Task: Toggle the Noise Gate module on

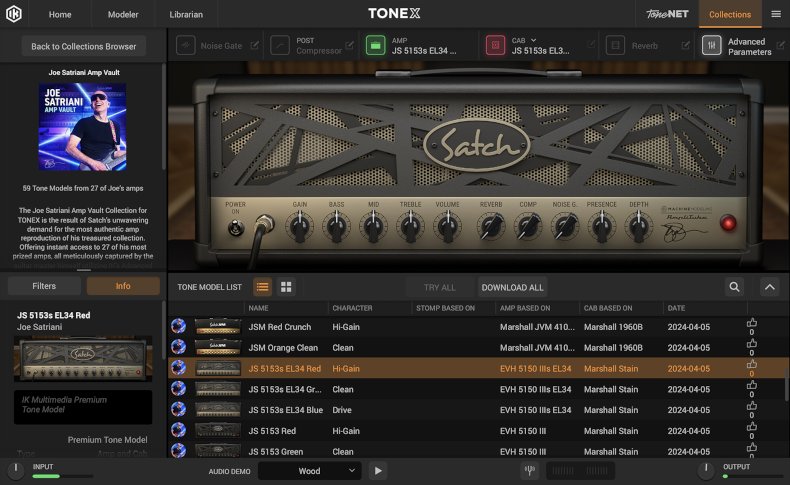Action: click(x=186, y=46)
